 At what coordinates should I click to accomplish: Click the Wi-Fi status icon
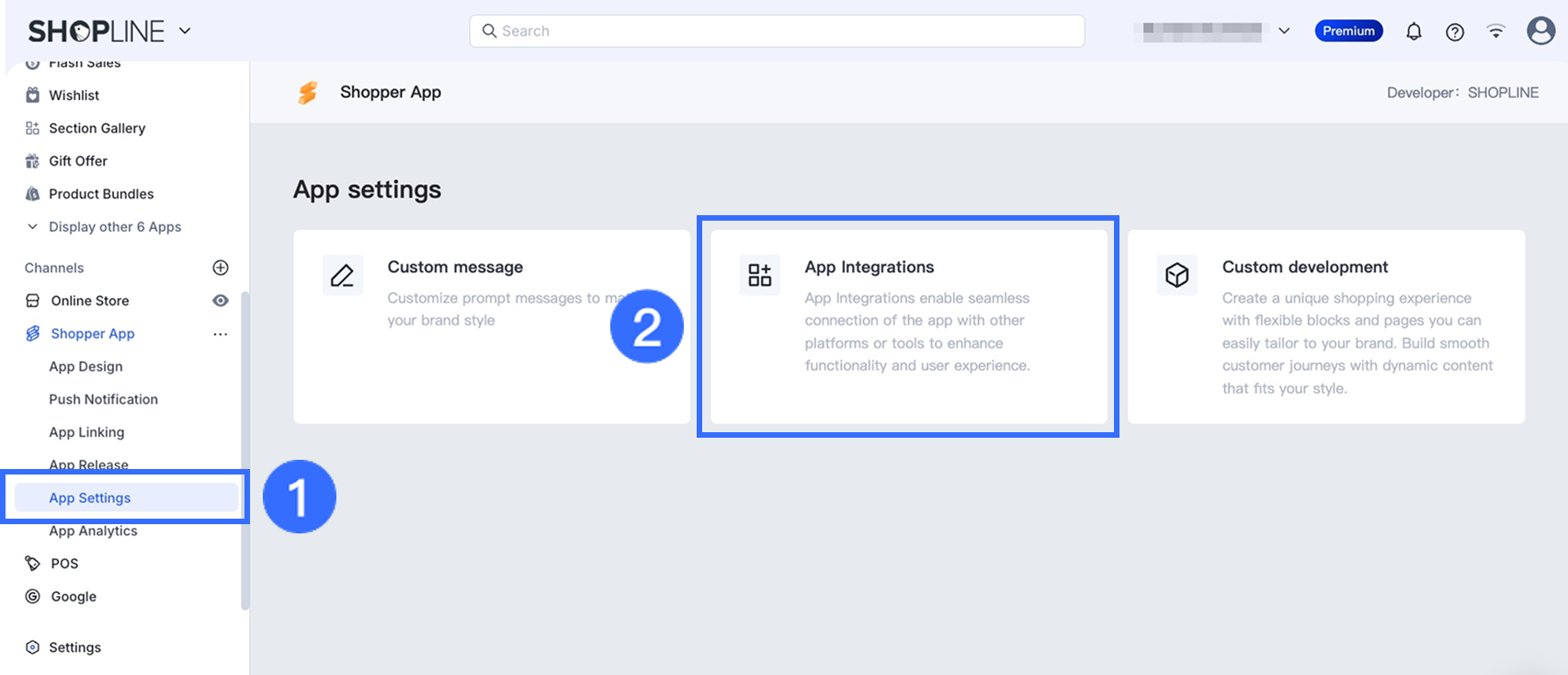[x=1496, y=31]
